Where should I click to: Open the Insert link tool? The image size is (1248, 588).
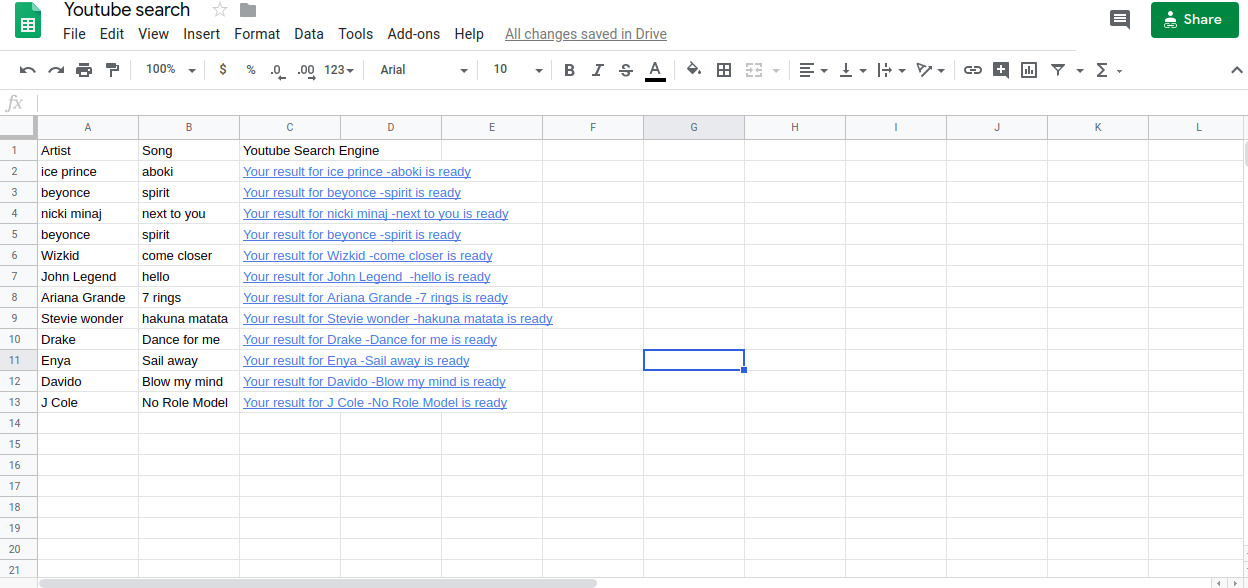972,70
